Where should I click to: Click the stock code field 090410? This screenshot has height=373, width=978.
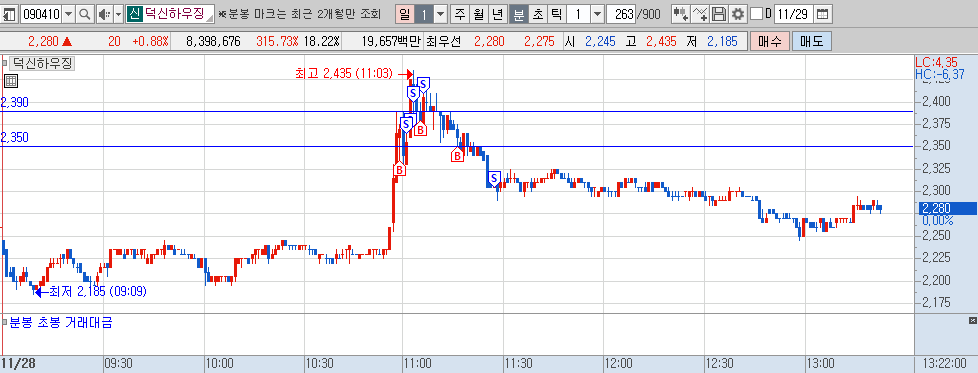(41, 14)
